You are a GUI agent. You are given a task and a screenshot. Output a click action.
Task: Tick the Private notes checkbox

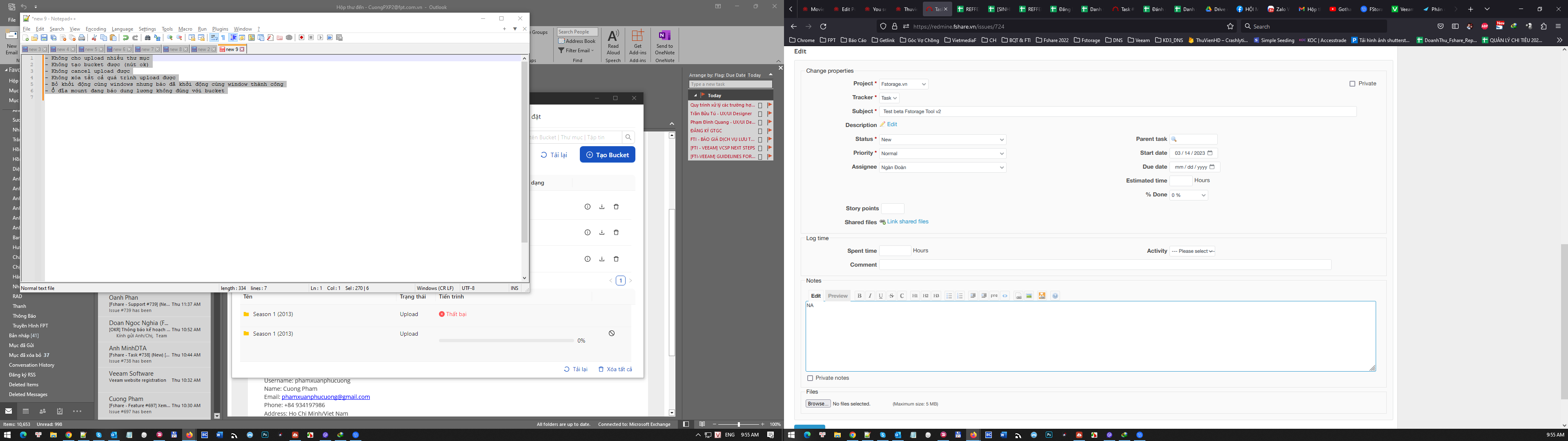pyautogui.click(x=810, y=378)
